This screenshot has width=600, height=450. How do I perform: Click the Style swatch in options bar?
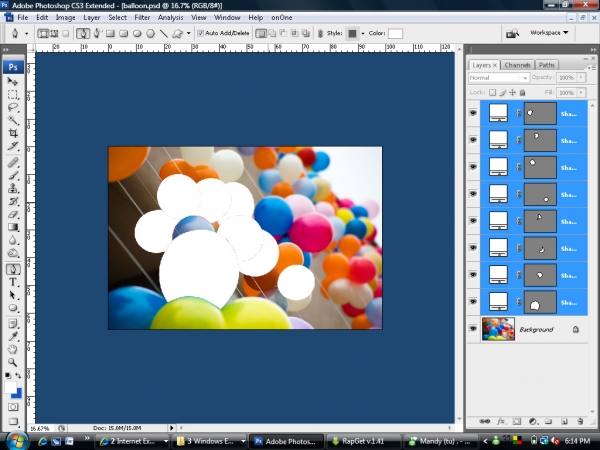coord(352,34)
